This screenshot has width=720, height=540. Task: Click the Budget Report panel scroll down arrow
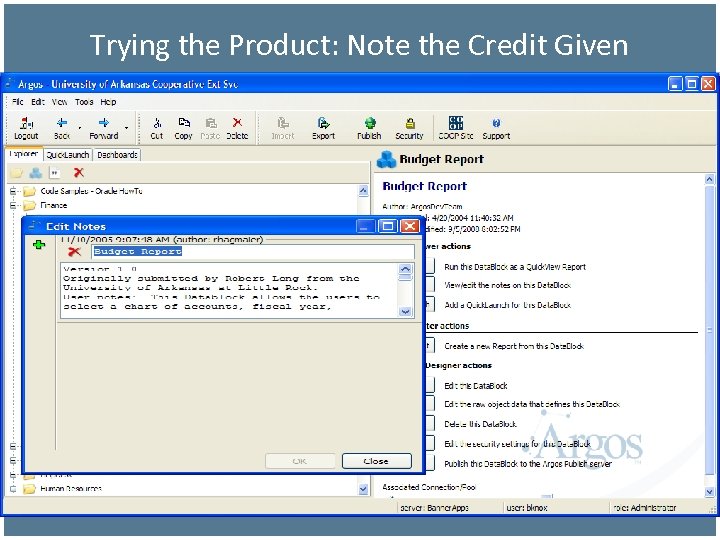coord(709,492)
